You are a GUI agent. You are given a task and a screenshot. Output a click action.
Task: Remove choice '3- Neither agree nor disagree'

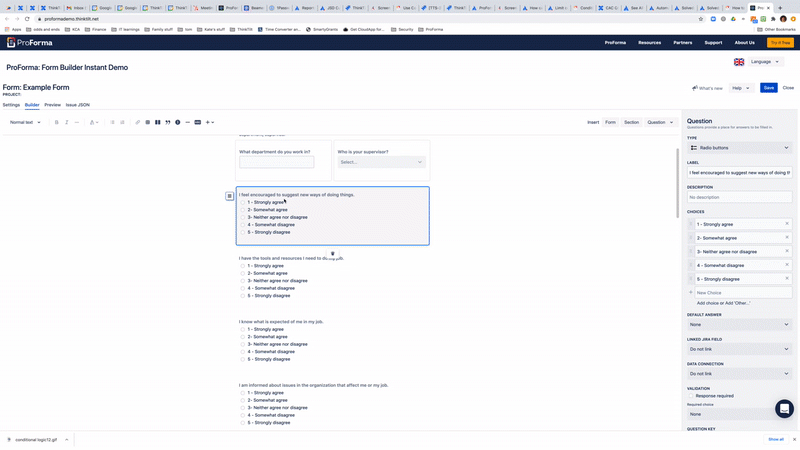[x=787, y=251]
